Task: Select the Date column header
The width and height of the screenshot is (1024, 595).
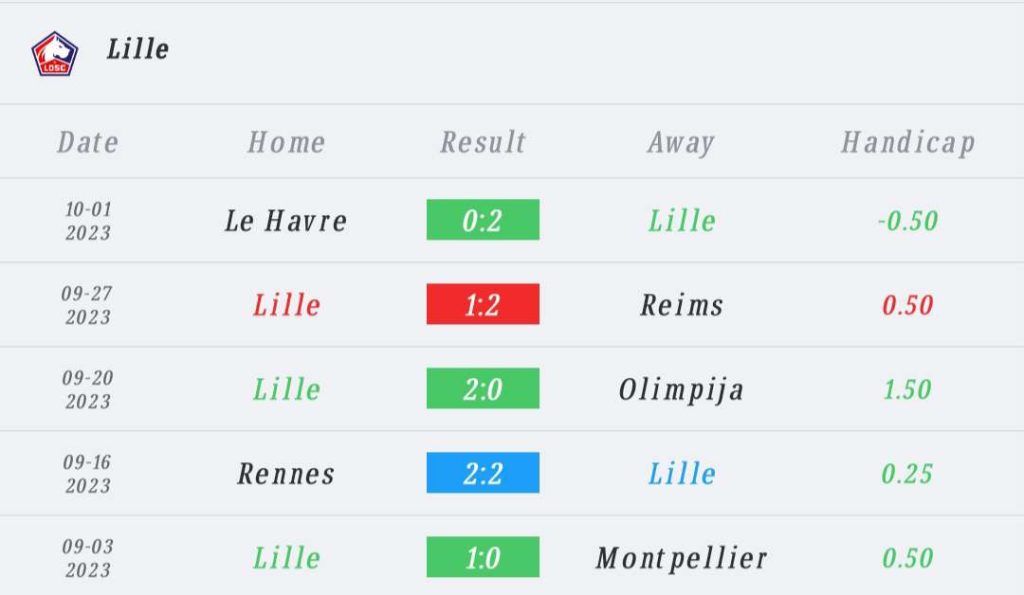Action: pyautogui.click(x=88, y=142)
